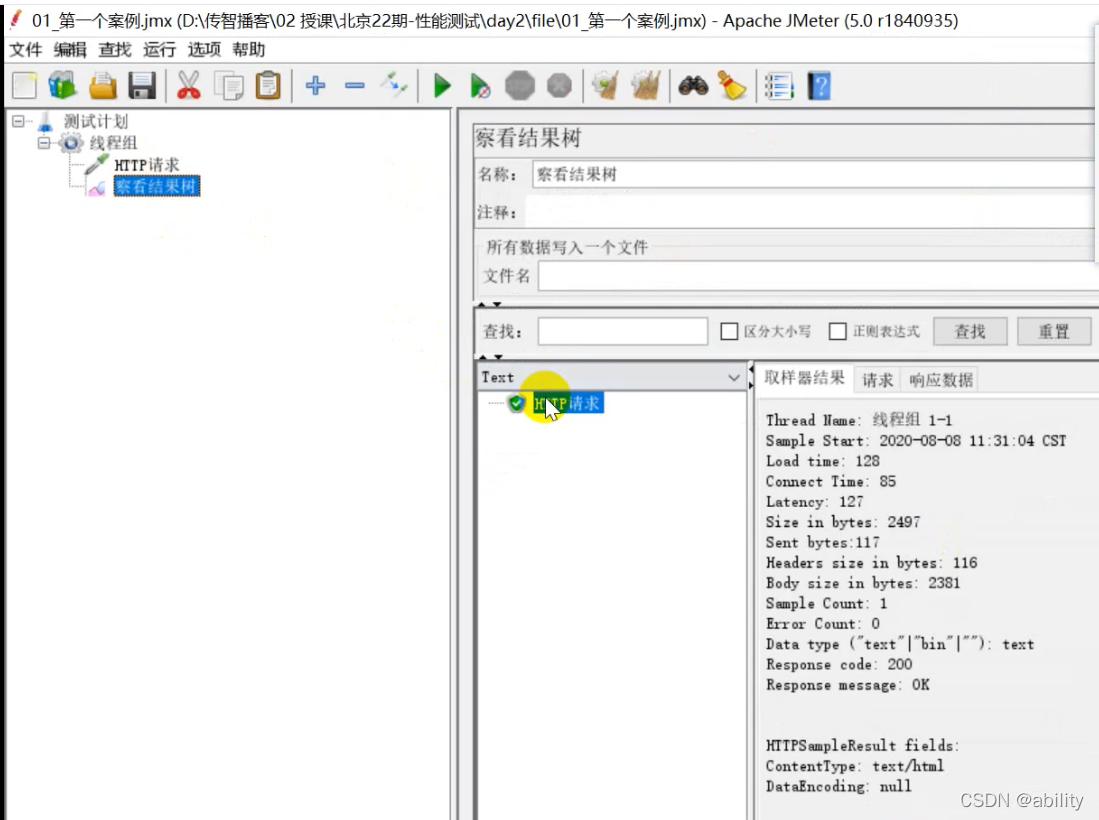The image size is (1099, 820).
Task: Select the HTTP请求 sample result
Action: [567, 404]
